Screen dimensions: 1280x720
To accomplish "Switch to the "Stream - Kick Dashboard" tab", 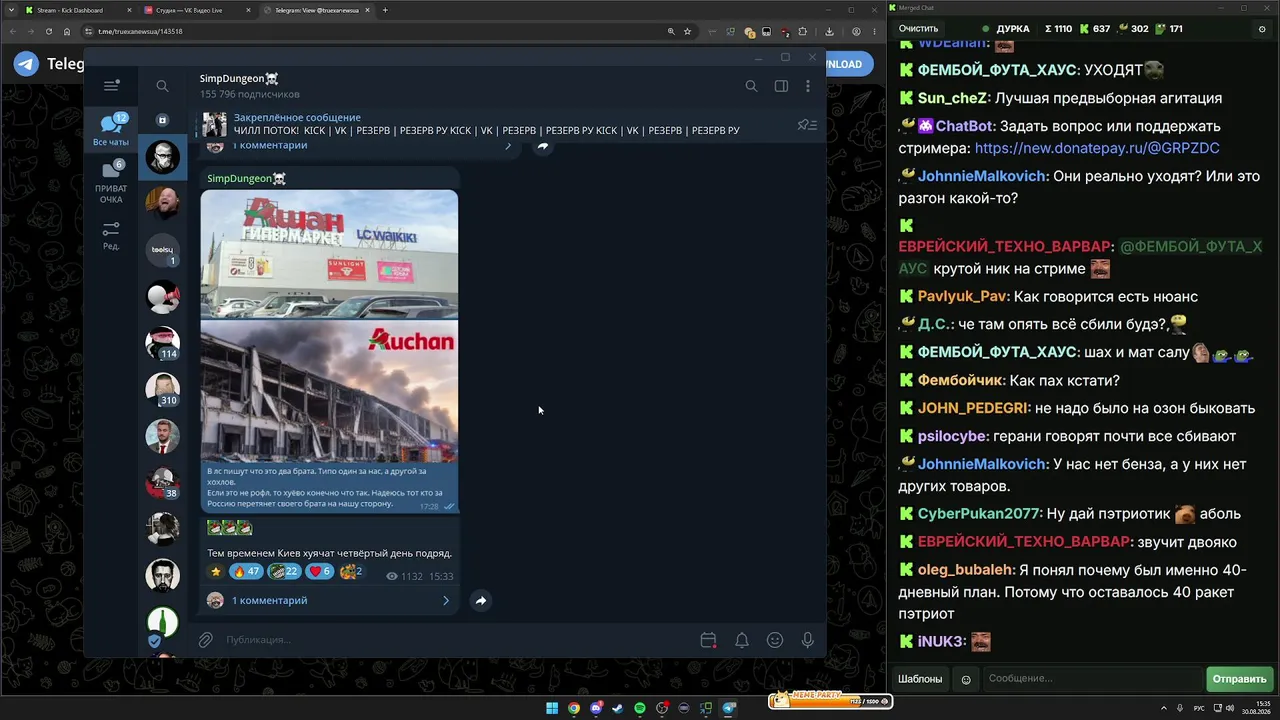I will point(76,10).
